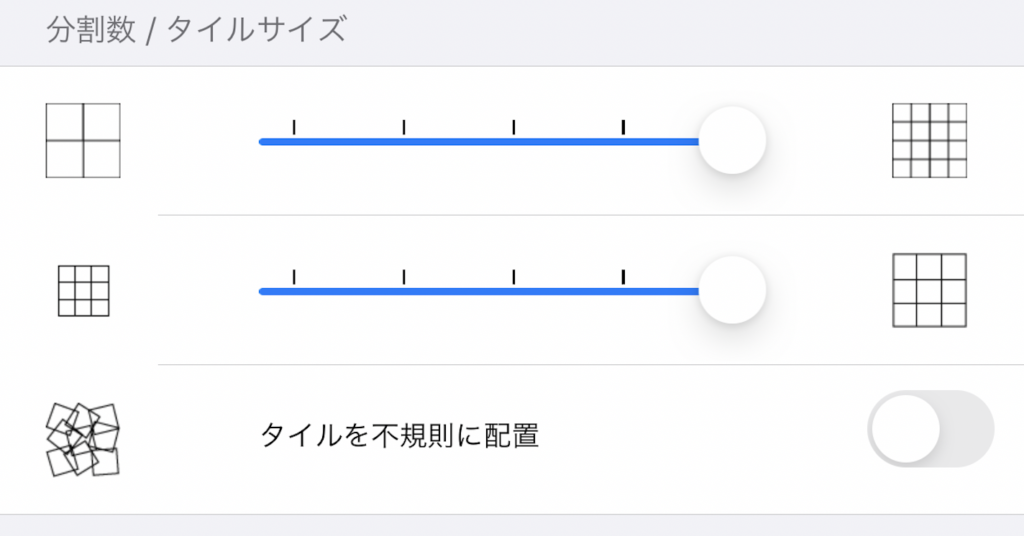Click second tick mark on division slider
The height and width of the screenshot is (536, 1024).
404,127
